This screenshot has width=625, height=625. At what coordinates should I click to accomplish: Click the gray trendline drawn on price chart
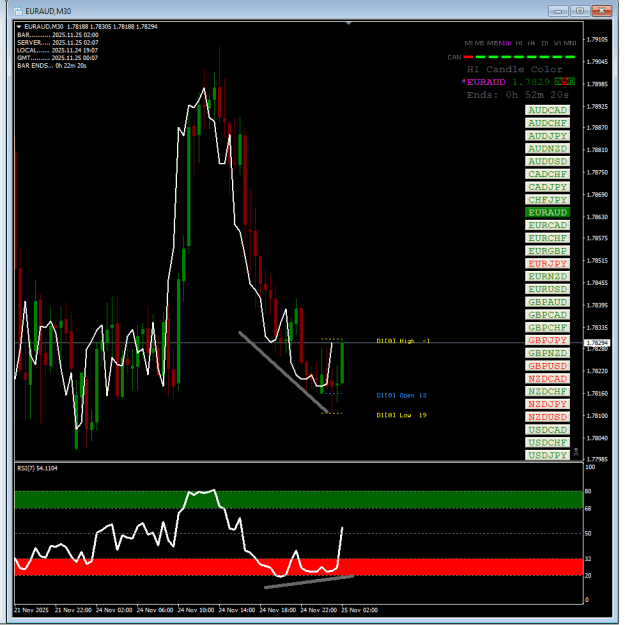tap(283, 371)
